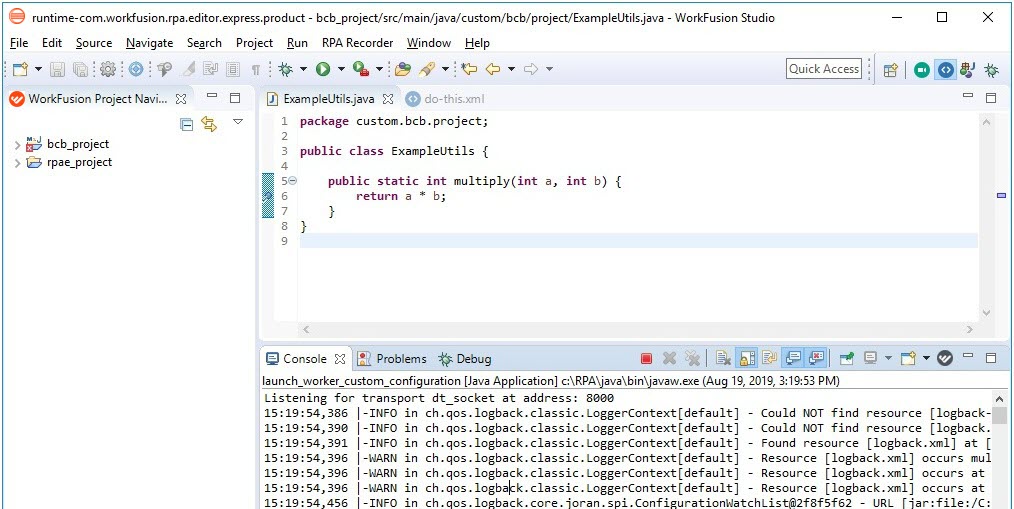Toggle the fold marker on line 5
Image resolution: width=1014 pixels, height=509 pixels.
292,181
